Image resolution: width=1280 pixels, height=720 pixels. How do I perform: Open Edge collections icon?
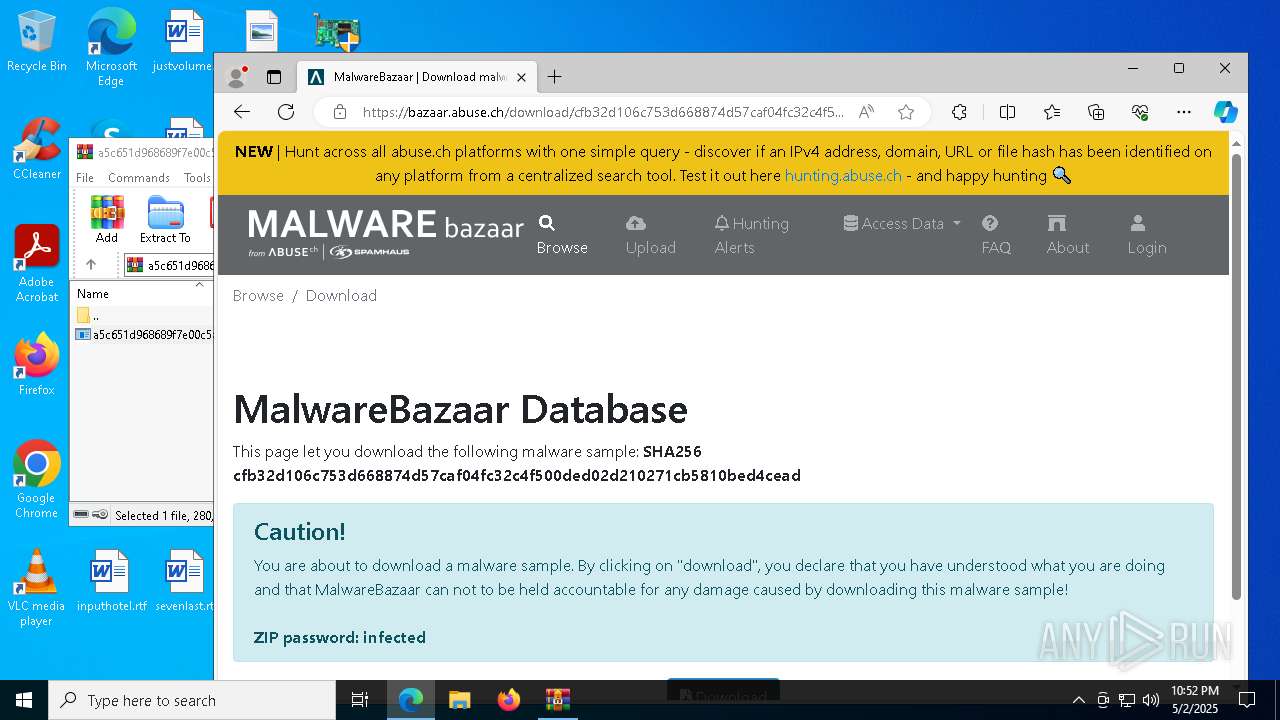[1096, 112]
